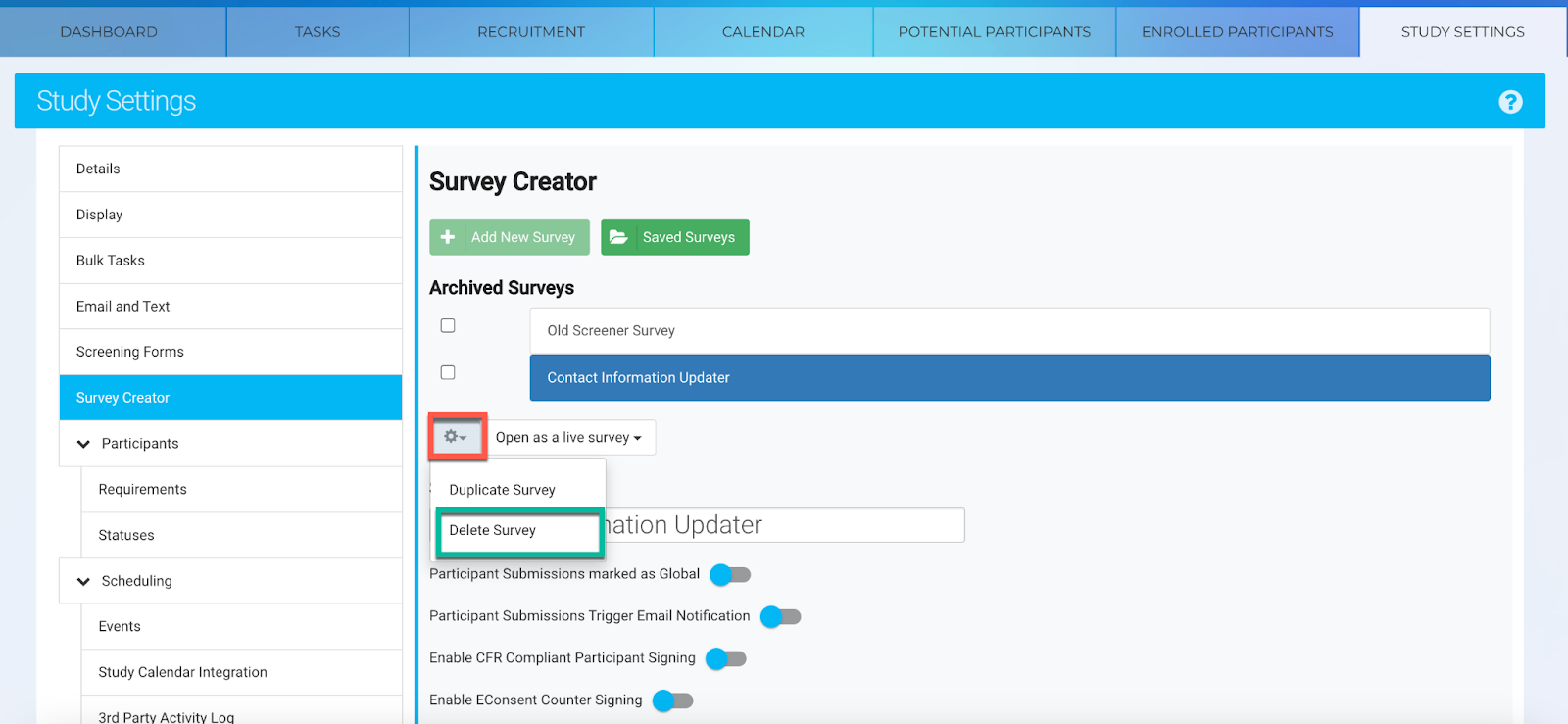Open the gear settings menu
1568x724 pixels.
456,437
